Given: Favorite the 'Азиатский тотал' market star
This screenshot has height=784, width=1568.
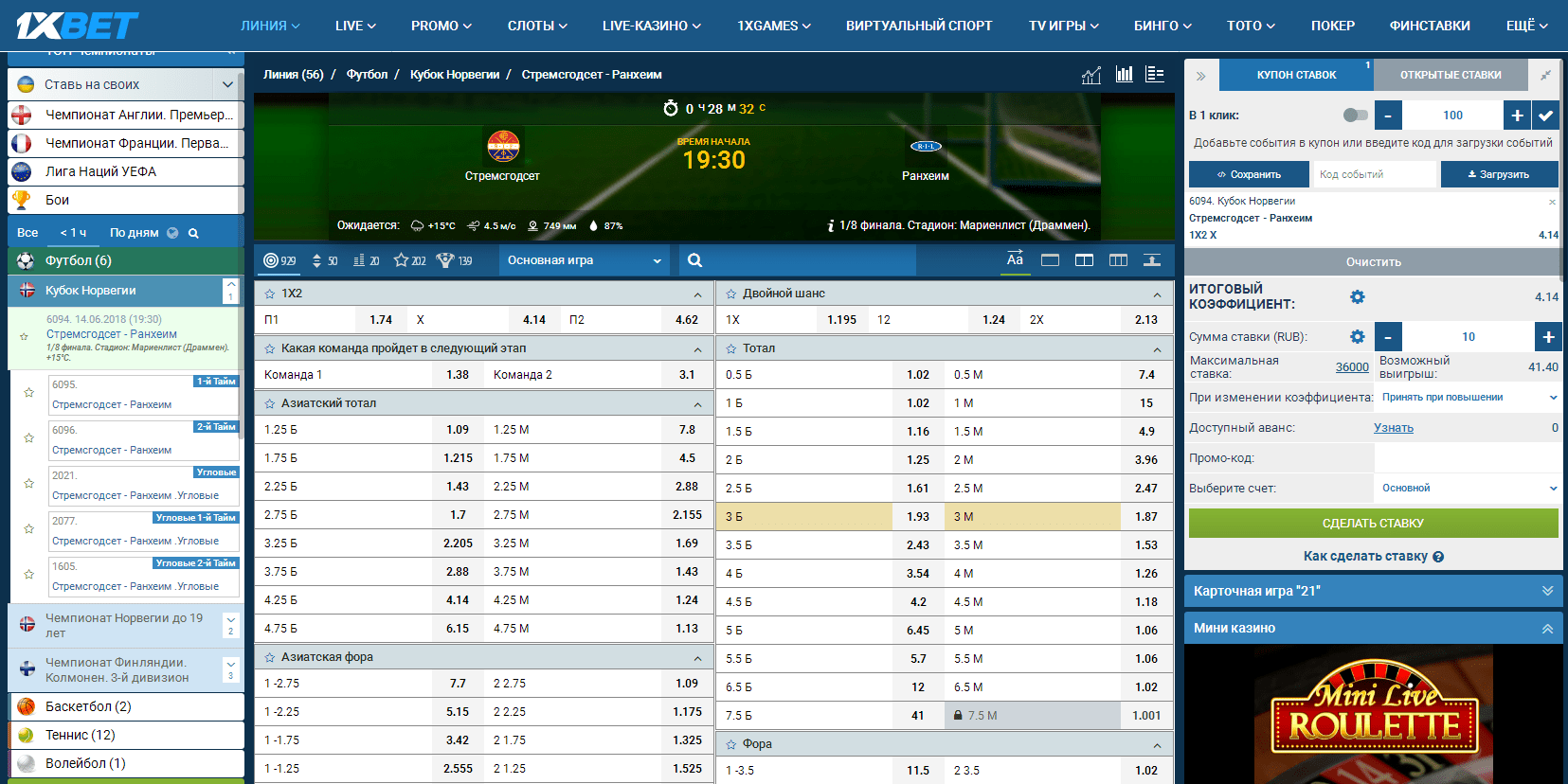Looking at the screenshot, I should point(270,403).
